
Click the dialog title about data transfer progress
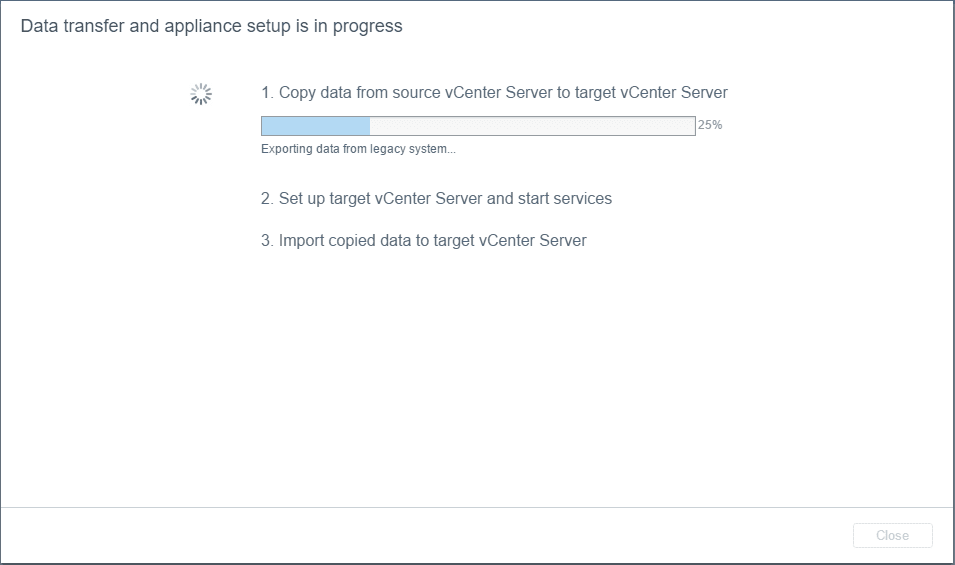coord(212,26)
